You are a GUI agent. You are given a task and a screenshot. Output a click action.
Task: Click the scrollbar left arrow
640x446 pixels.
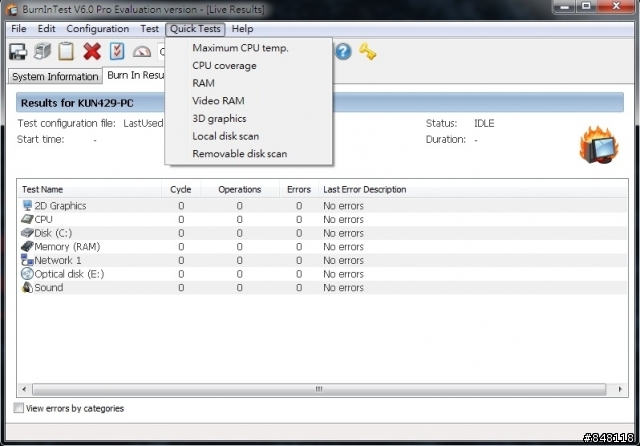coord(24,389)
